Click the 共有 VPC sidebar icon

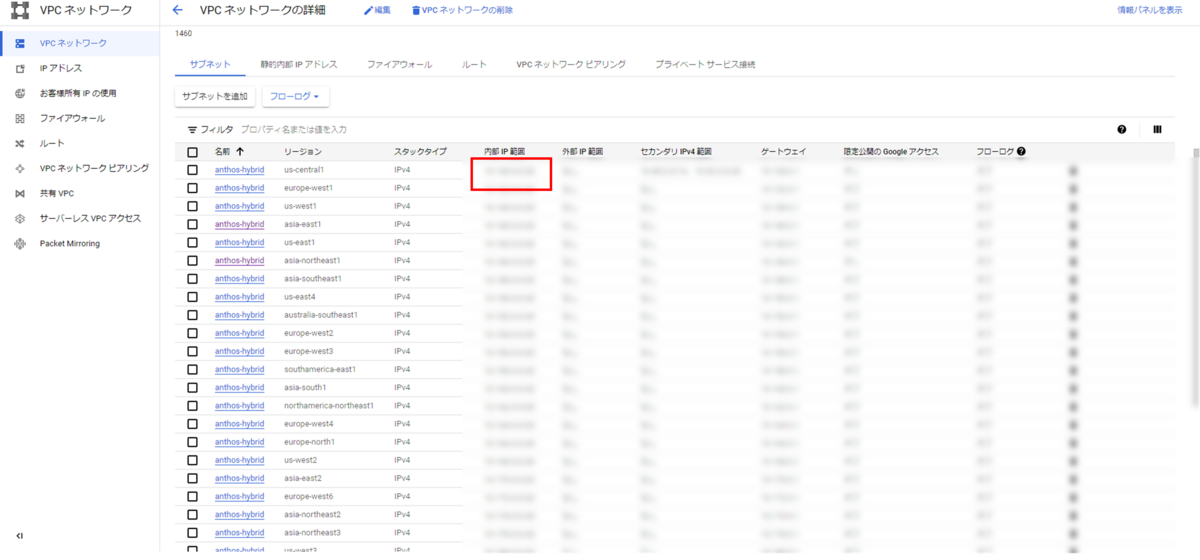point(19,193)
